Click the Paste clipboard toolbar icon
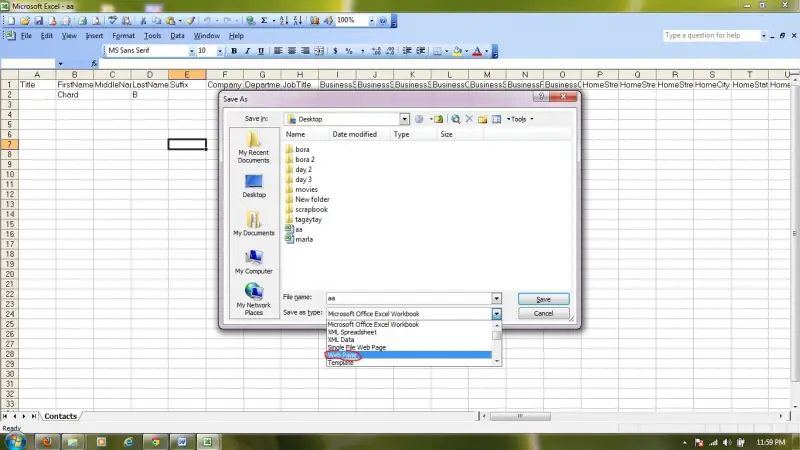Viewport: 800px width, 450px height. pyautogui.click(x=170, y=20)
